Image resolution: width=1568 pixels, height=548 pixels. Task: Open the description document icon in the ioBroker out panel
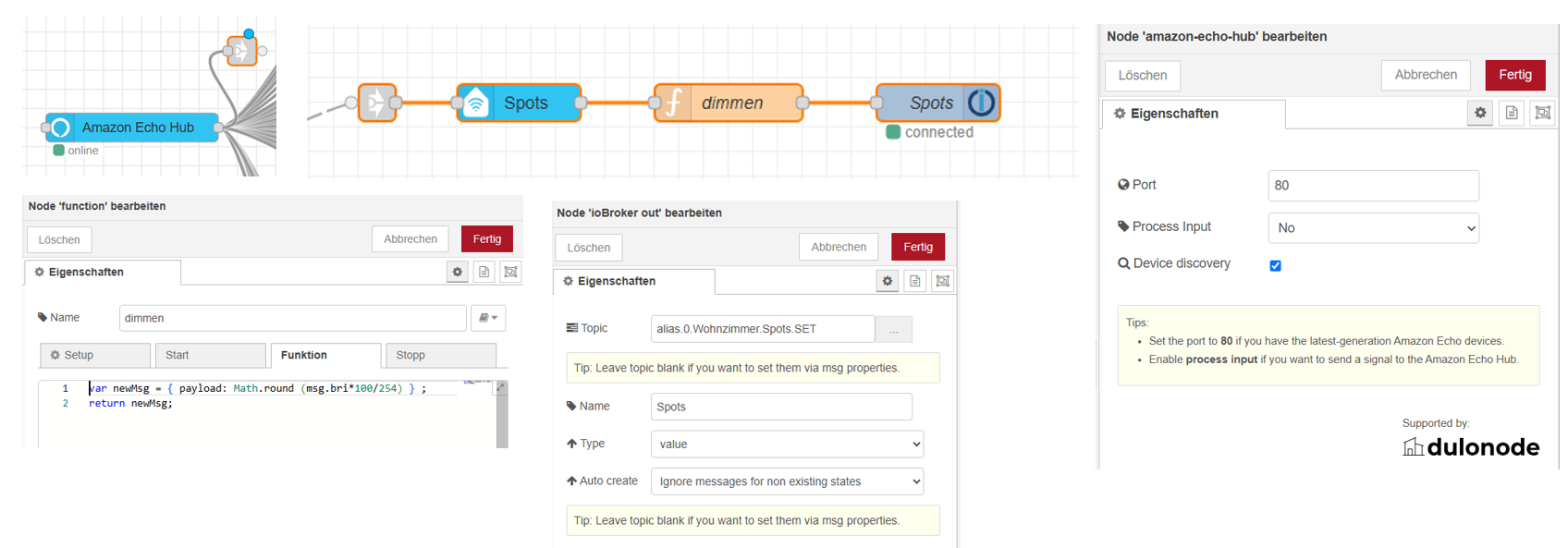[x=914, y=281]
